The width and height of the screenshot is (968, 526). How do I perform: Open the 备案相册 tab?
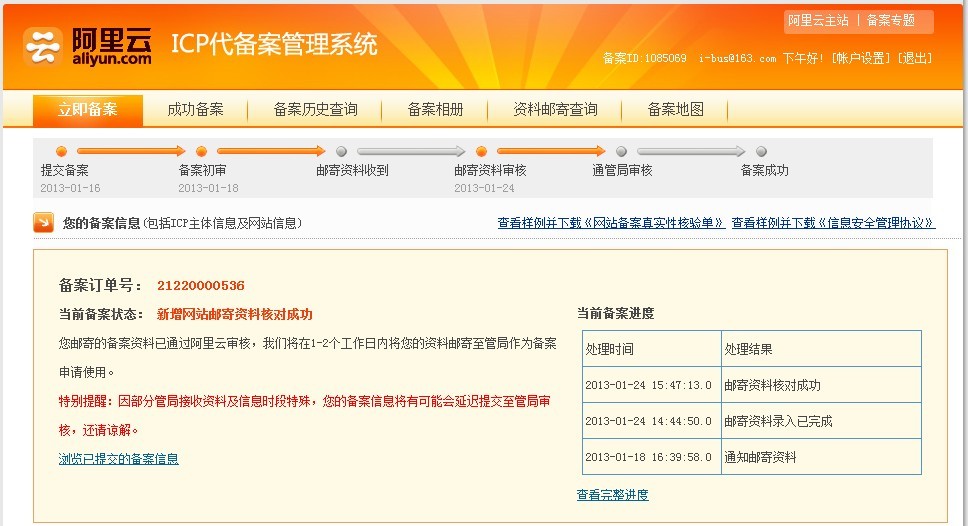click(435, 110)
